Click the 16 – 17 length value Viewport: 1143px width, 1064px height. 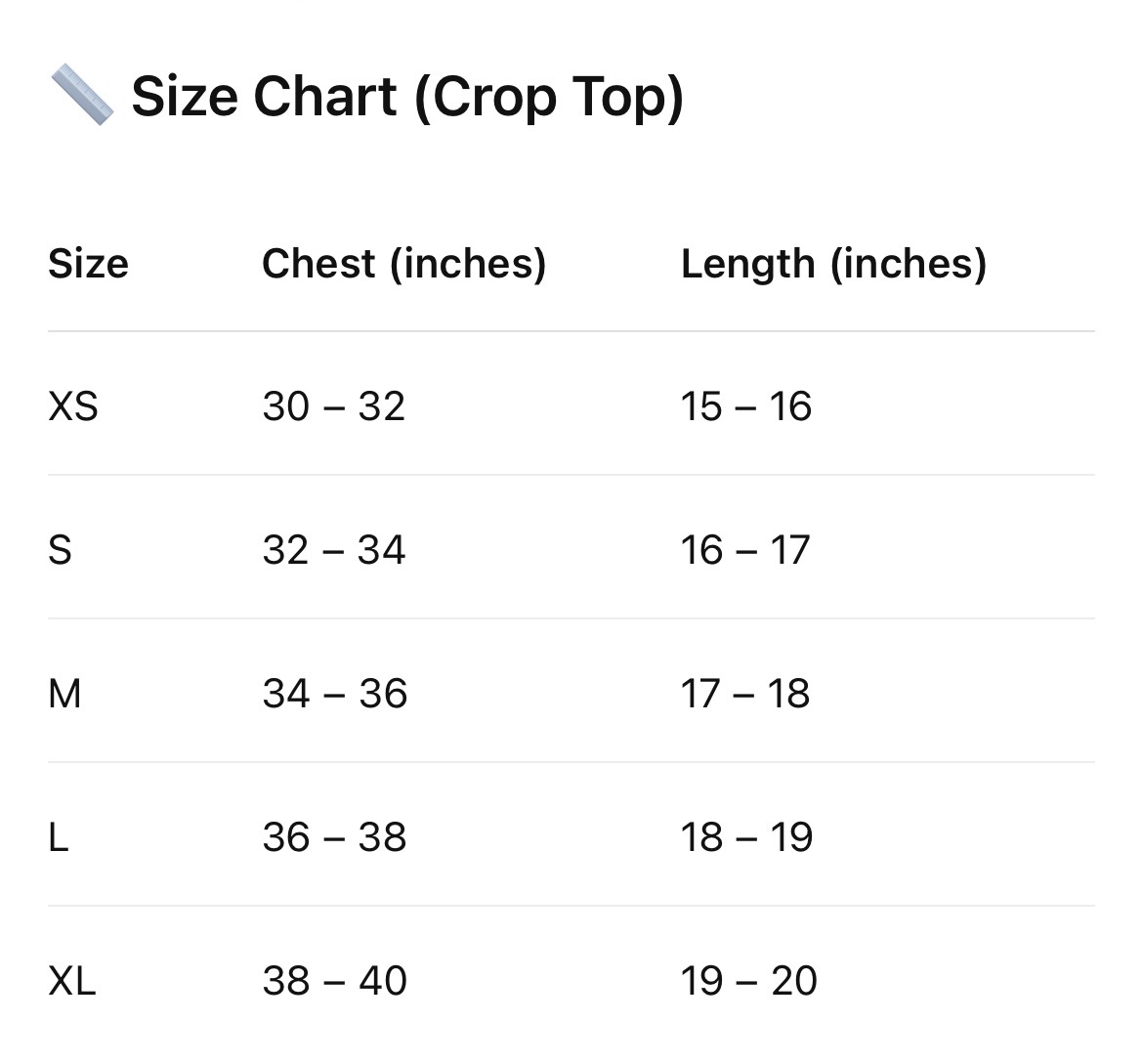(745, 550)
